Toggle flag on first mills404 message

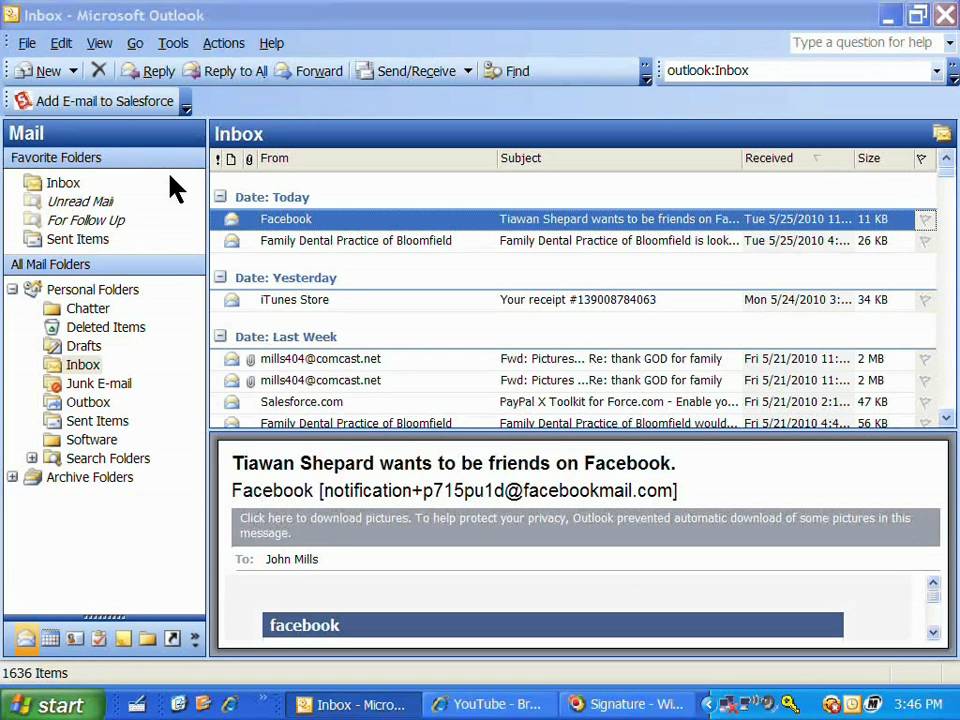pyautogui.click(x=925, y=359)
